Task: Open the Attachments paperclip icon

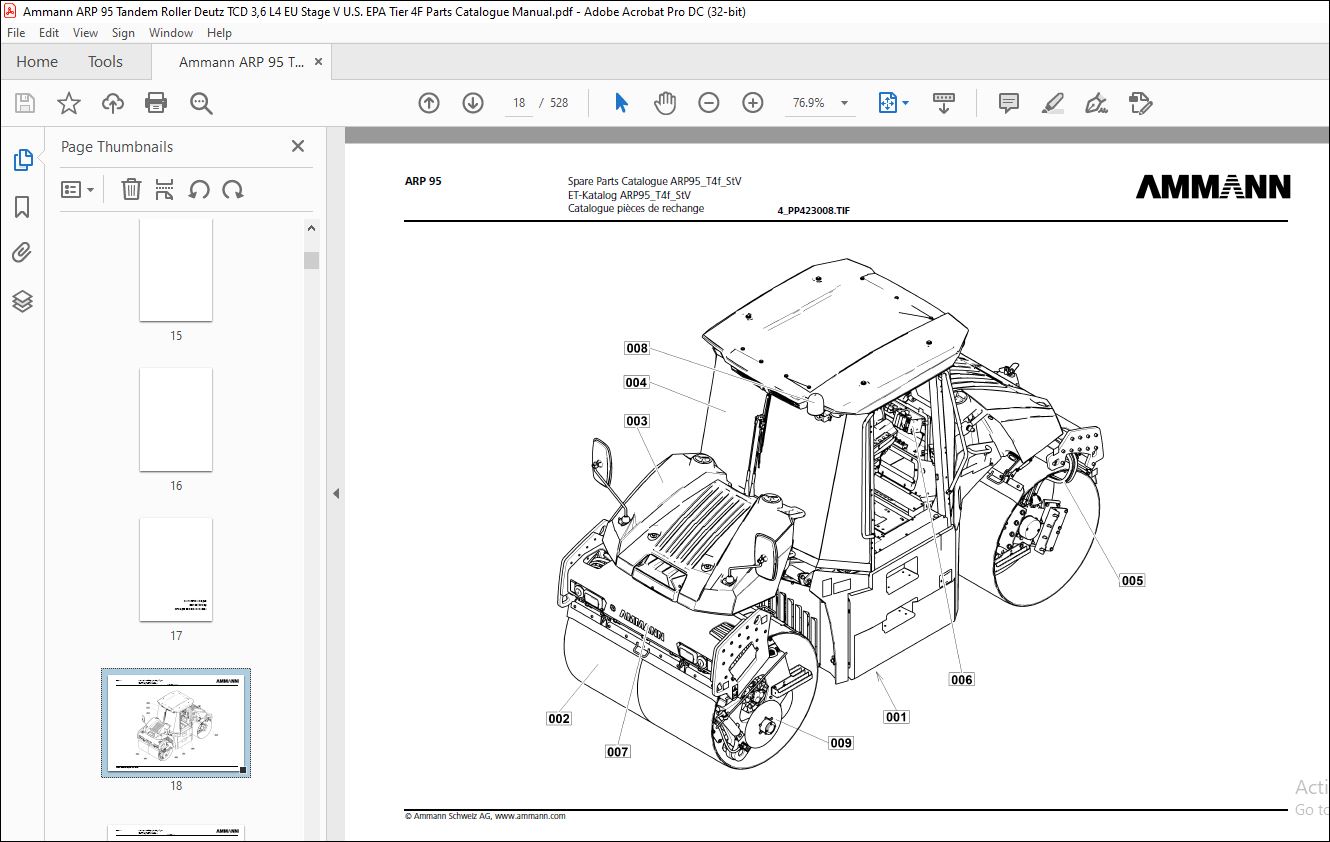Action: [22, 253]
